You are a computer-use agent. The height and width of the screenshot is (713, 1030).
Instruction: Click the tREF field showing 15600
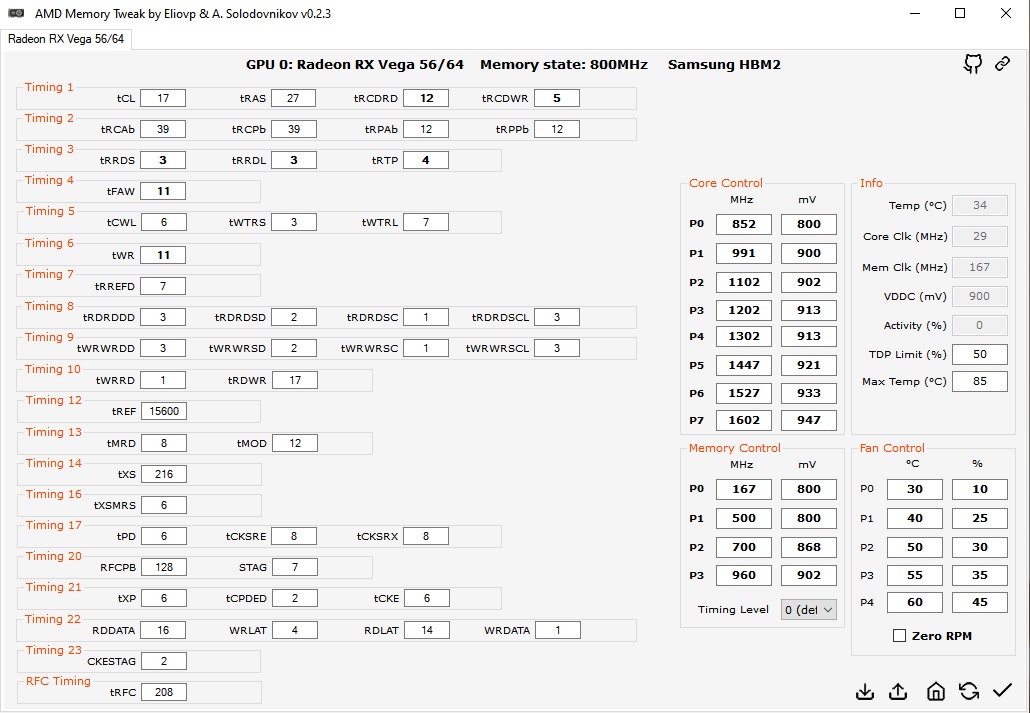coord(164,411)
